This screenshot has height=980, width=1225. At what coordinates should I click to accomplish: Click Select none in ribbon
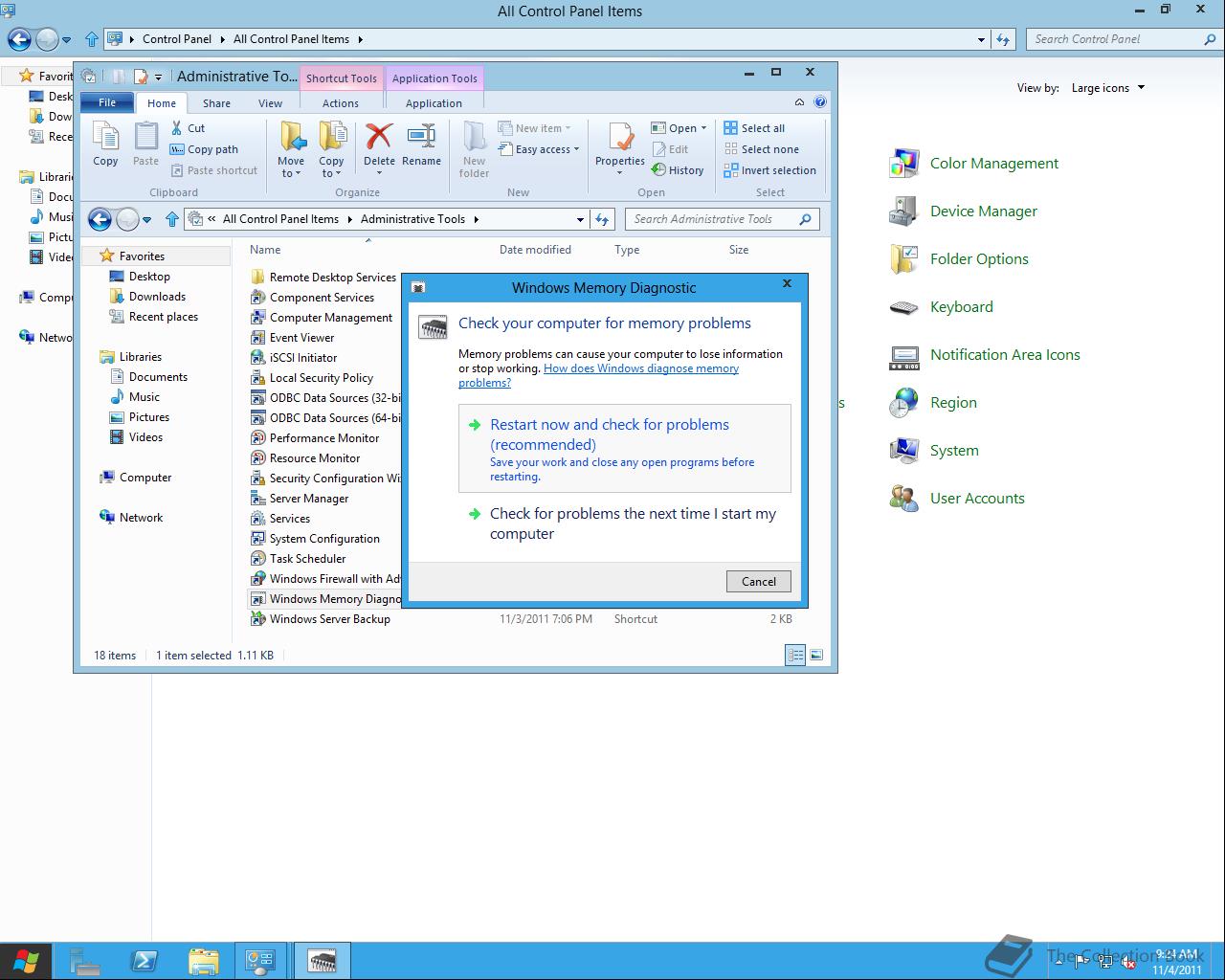coord(761,149)
